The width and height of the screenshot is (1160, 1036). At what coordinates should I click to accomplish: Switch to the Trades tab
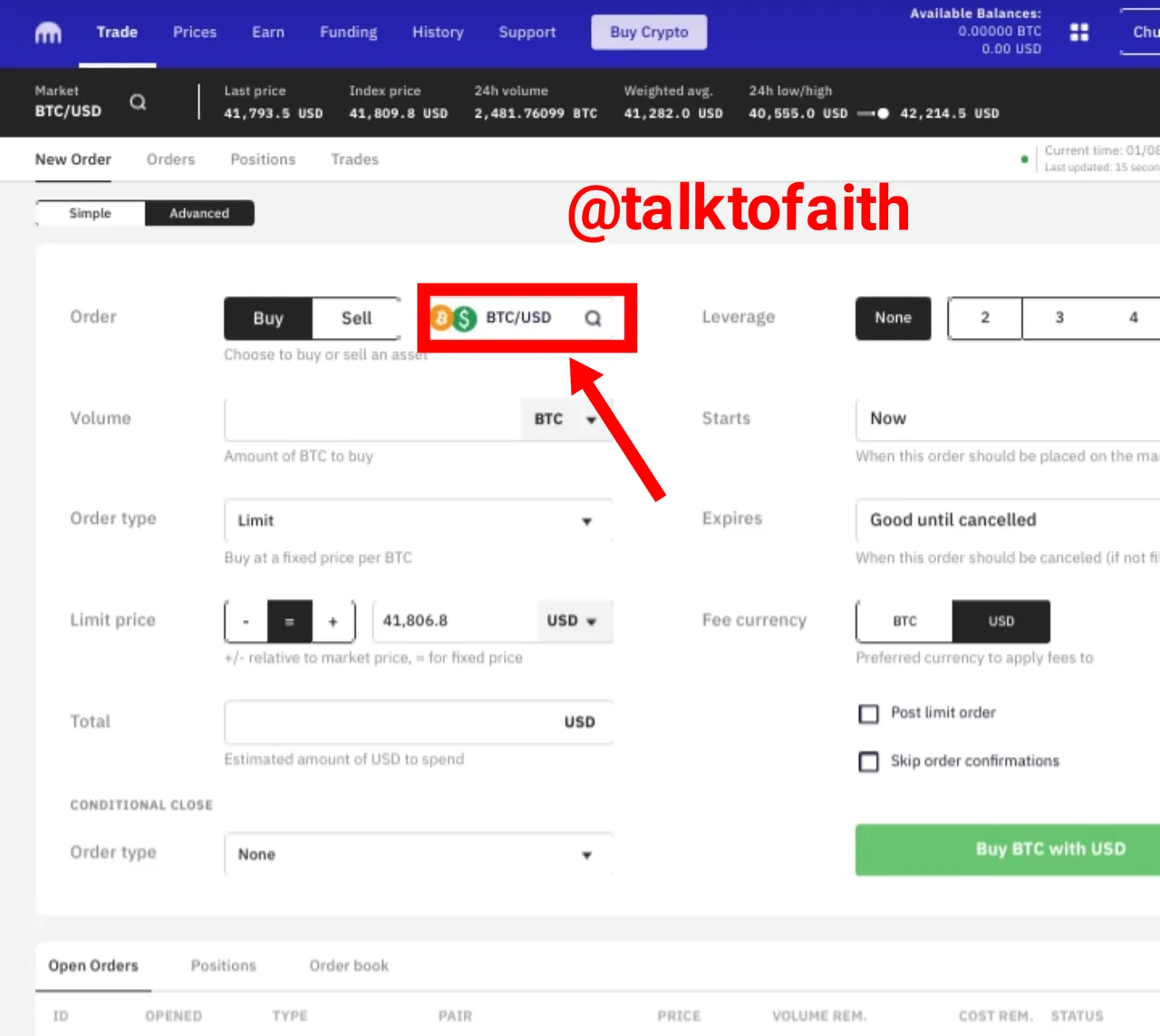click(354, 160)
